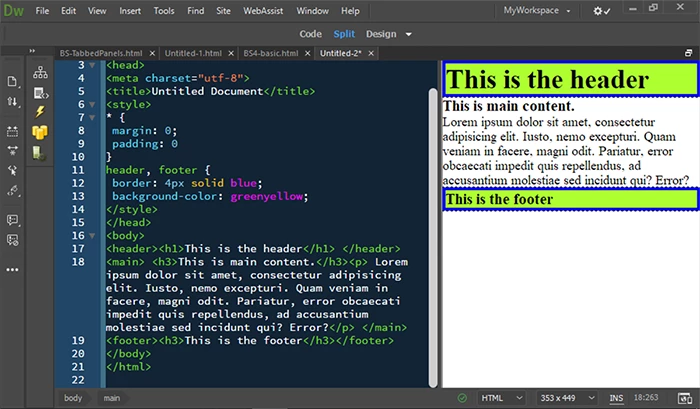Click the site structure hierarchy icon
Viewport: 700px width, 409px height.
tap(40, 72)
